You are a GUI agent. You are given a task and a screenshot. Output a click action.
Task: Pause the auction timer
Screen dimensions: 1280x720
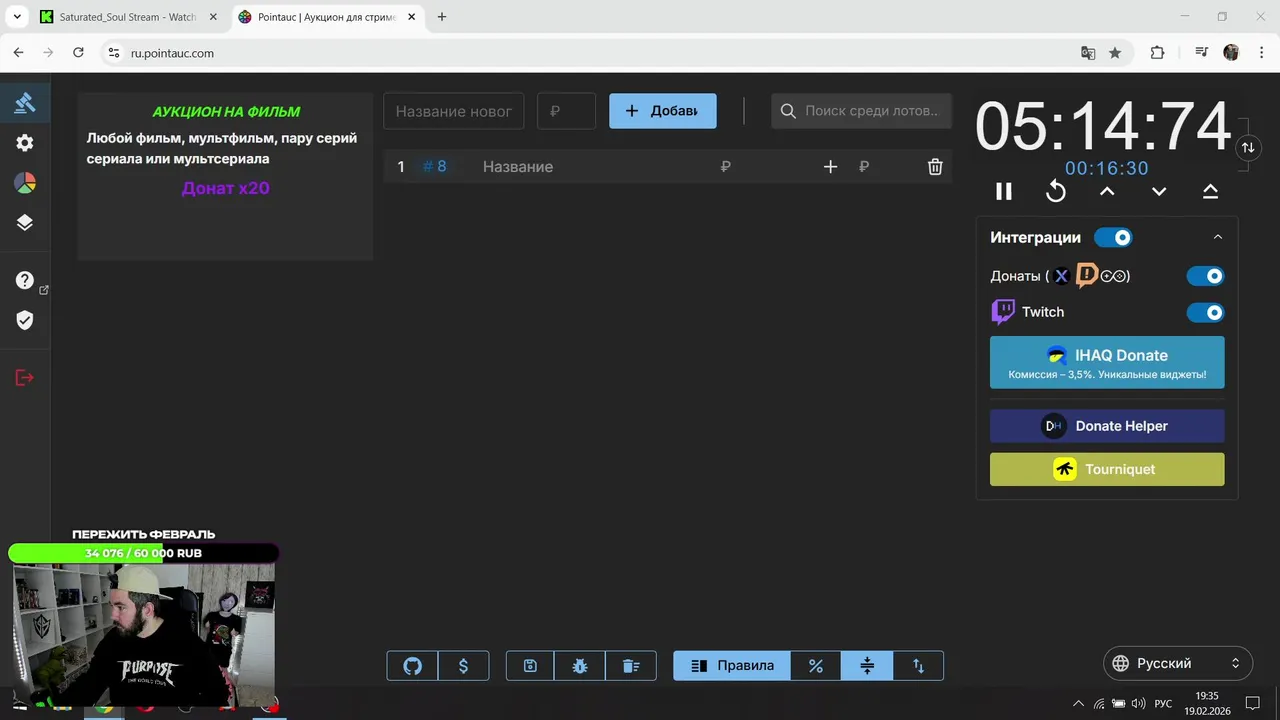pyautogui.click(x=1004, y=191)
